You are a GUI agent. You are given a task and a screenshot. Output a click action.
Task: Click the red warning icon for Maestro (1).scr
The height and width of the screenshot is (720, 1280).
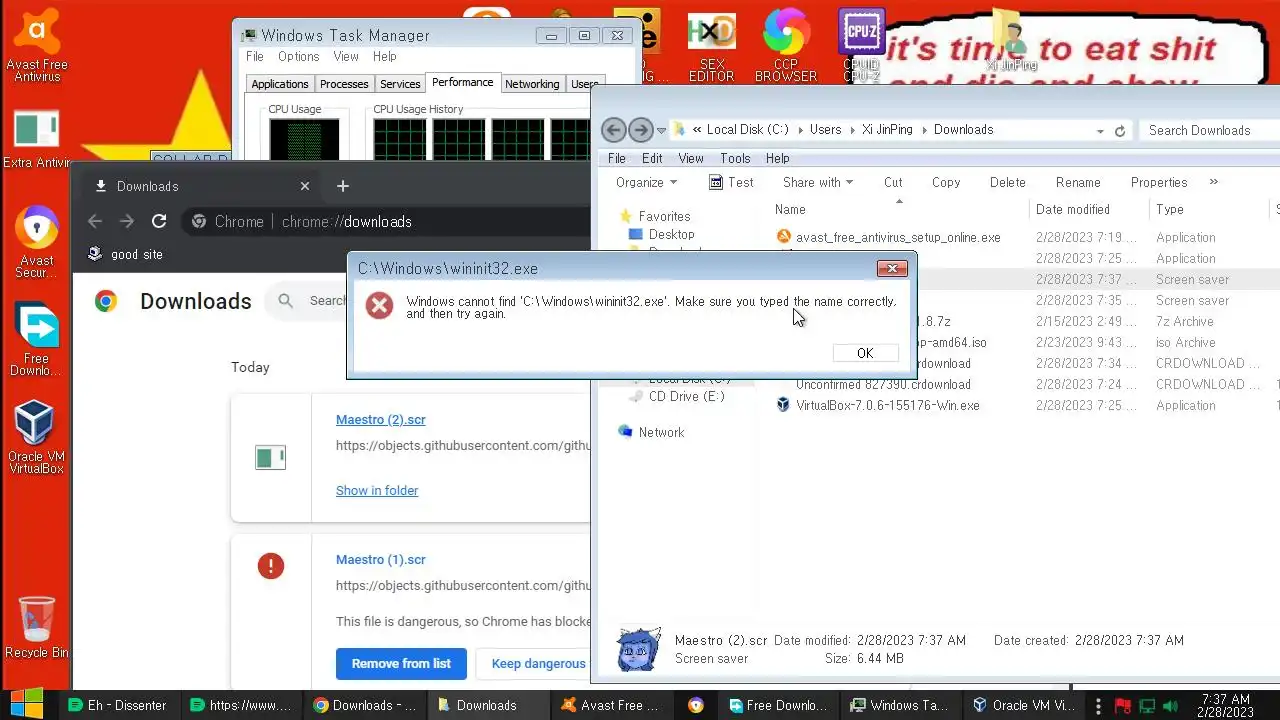pyautogui.click(x=270, y=566)
